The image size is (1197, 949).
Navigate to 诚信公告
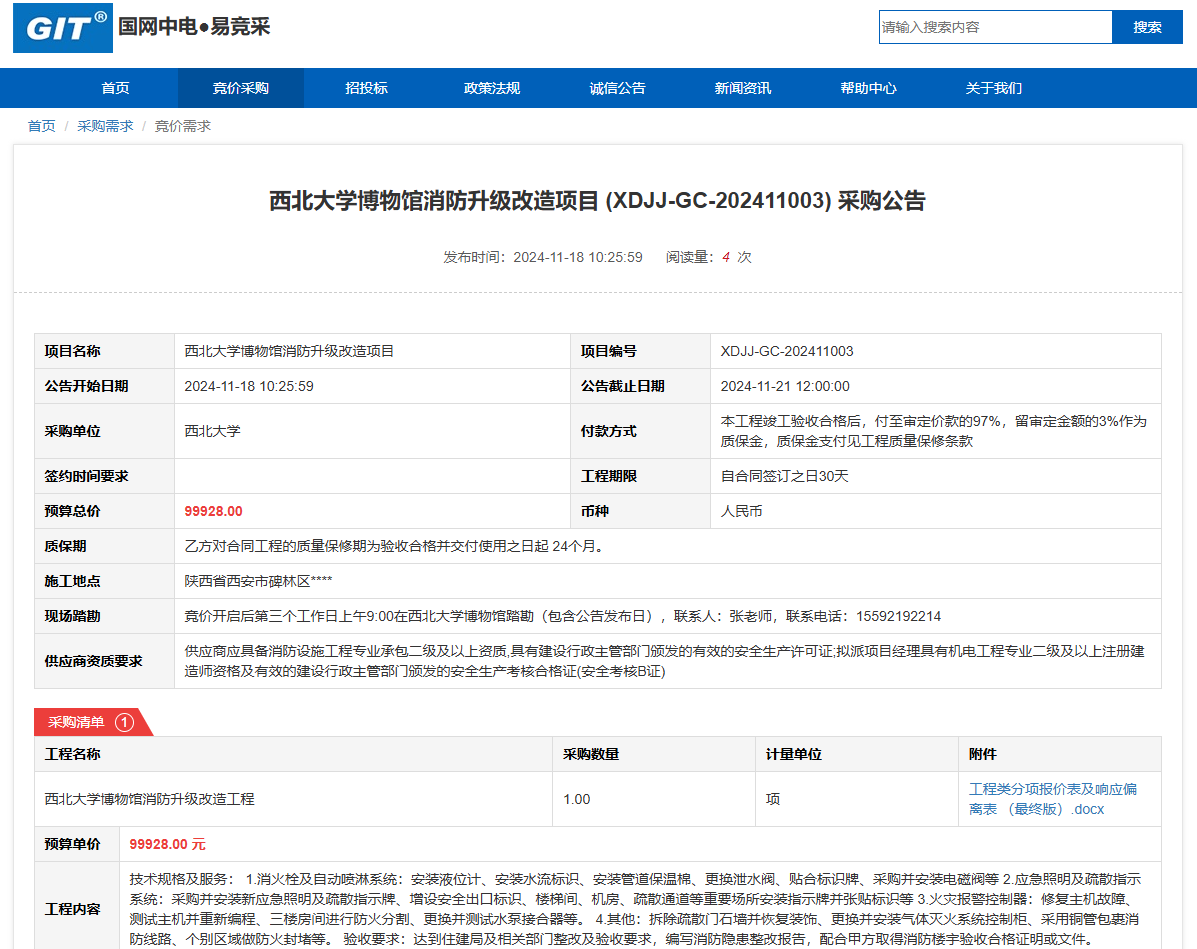pyautogui.click(x=617, y=88)
